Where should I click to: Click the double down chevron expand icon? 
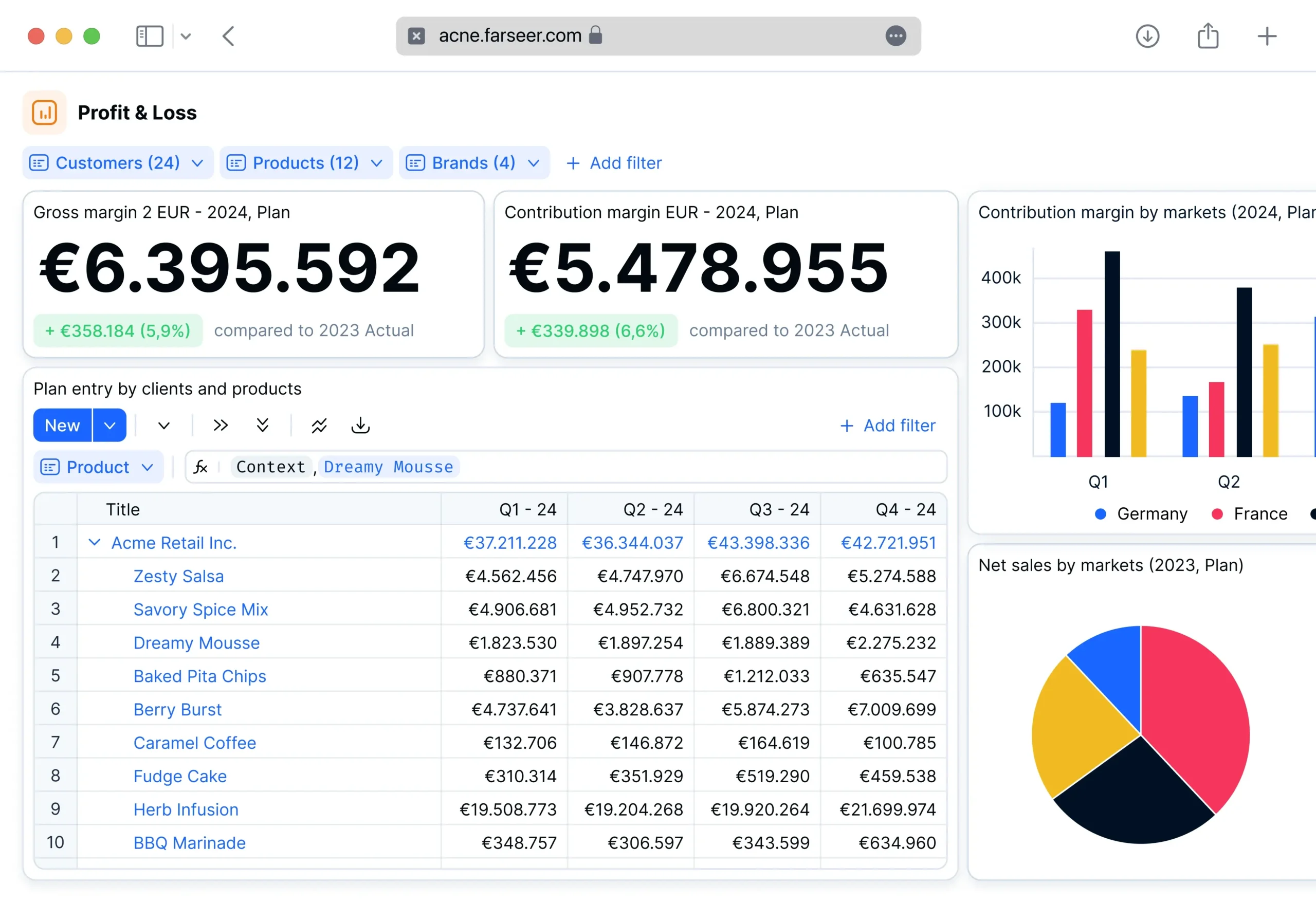coord(262,425)
